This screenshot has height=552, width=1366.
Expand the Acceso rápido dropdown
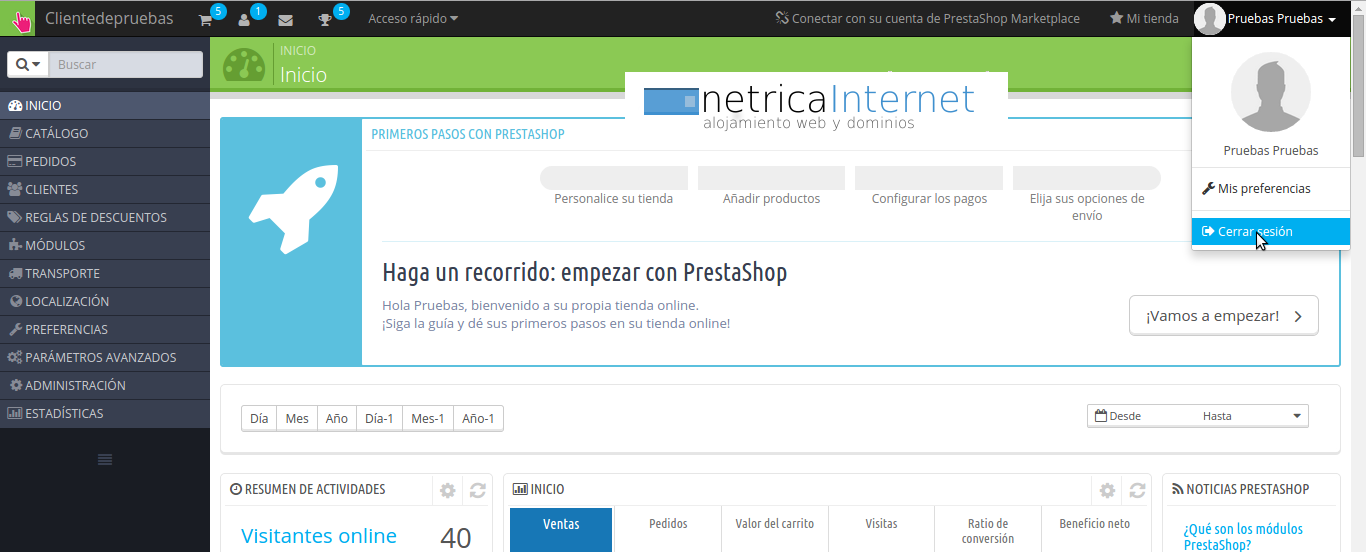pyautogui.click(x=413, y=19)
